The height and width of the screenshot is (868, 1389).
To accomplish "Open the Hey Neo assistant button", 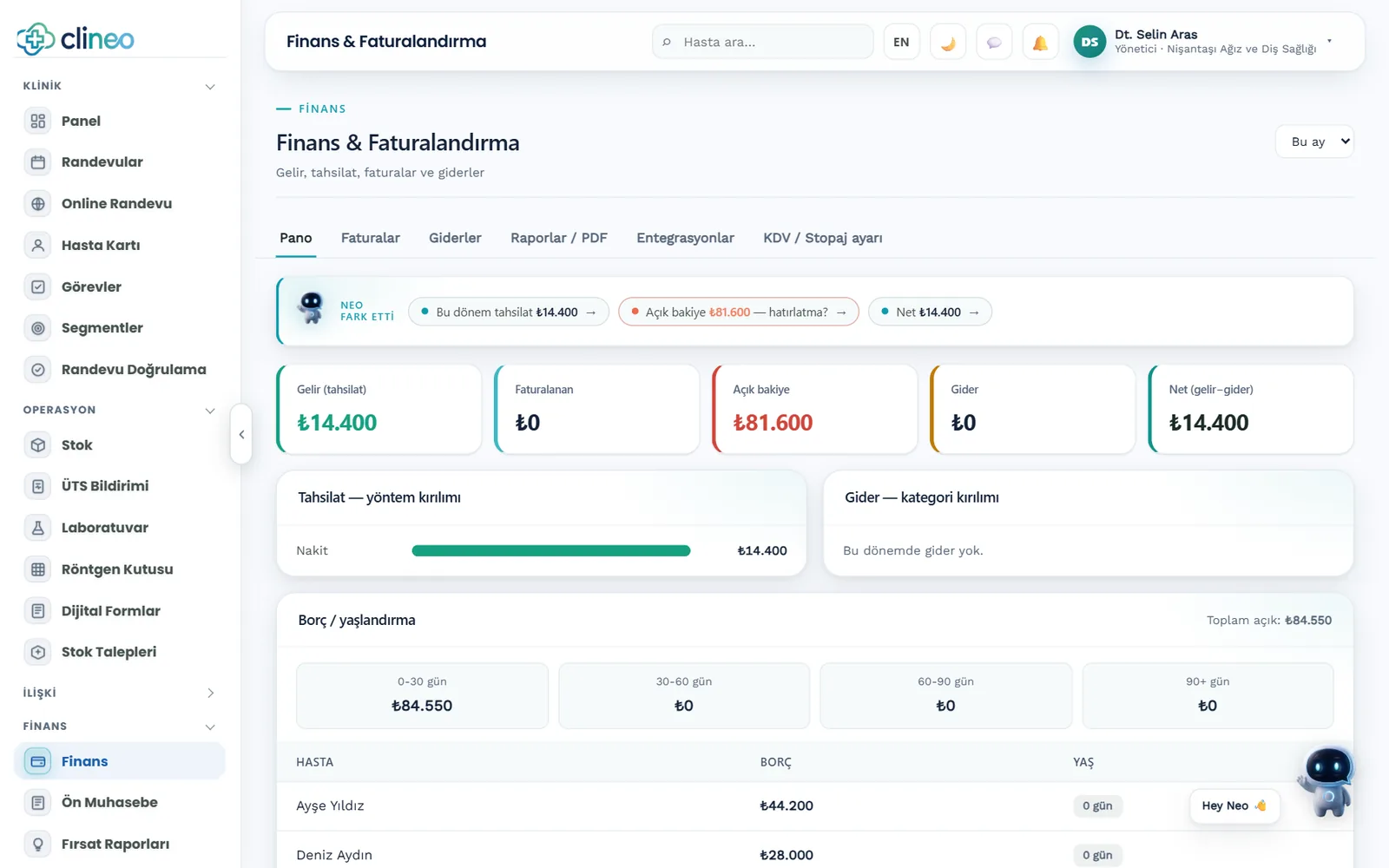I will tap(1234, 806).
